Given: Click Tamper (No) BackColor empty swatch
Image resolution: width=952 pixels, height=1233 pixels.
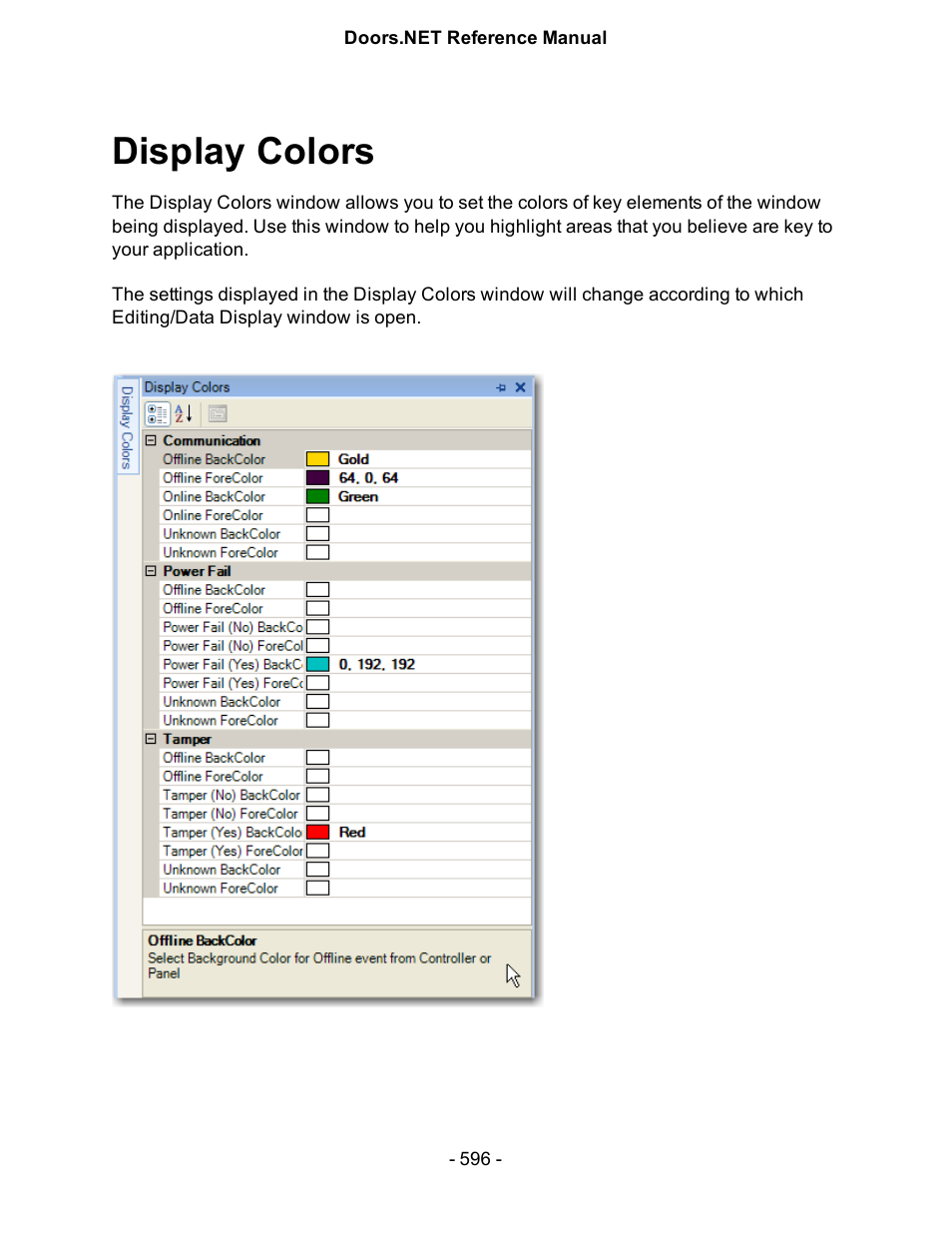Looking at the screenshot, I should 317,795.
